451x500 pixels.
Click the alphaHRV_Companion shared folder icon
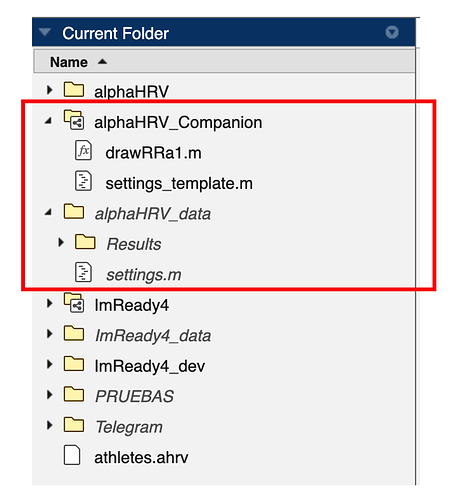(x=74, y=120)
